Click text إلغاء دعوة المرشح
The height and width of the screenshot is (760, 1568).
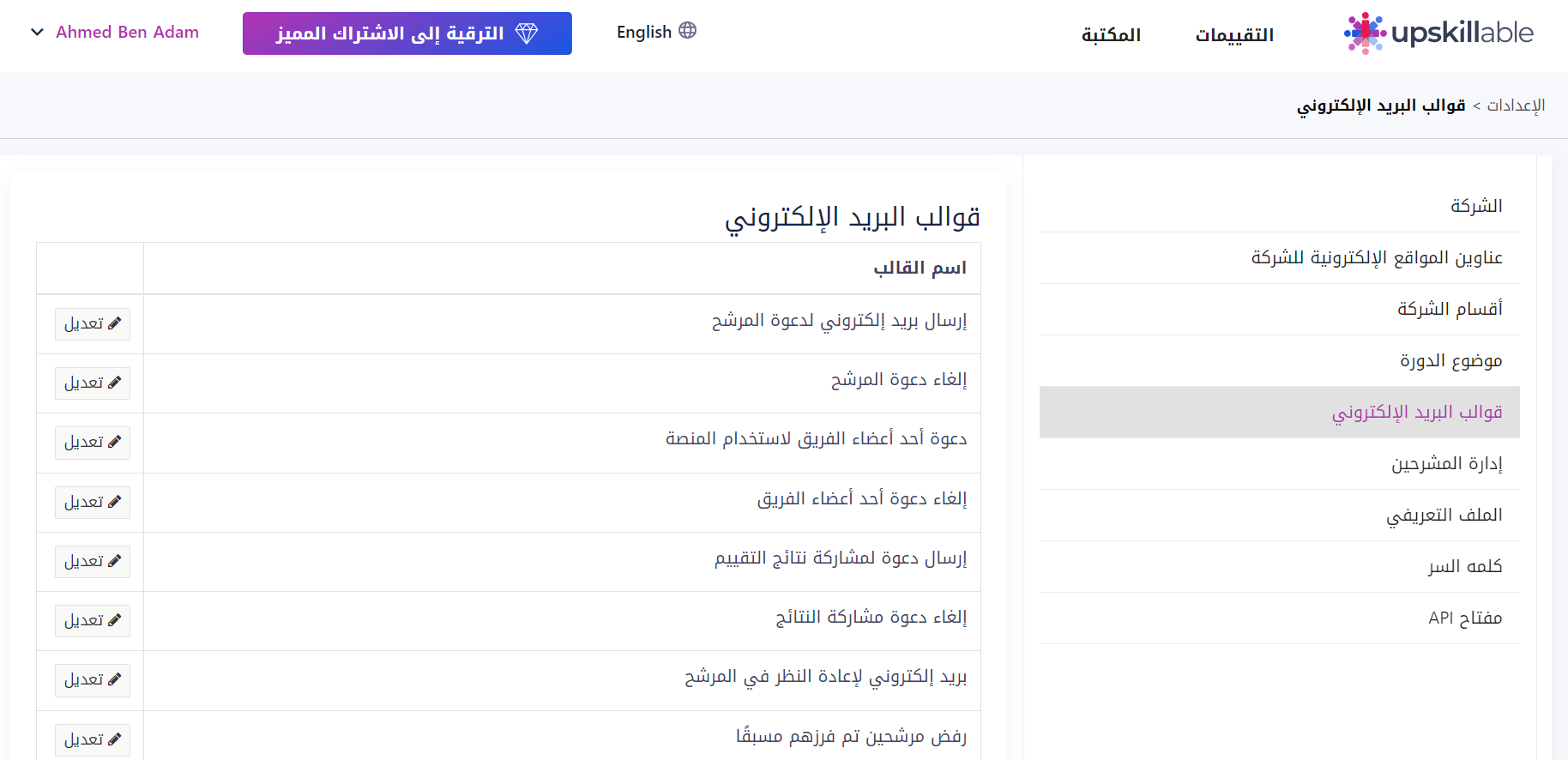pos(899,380)
